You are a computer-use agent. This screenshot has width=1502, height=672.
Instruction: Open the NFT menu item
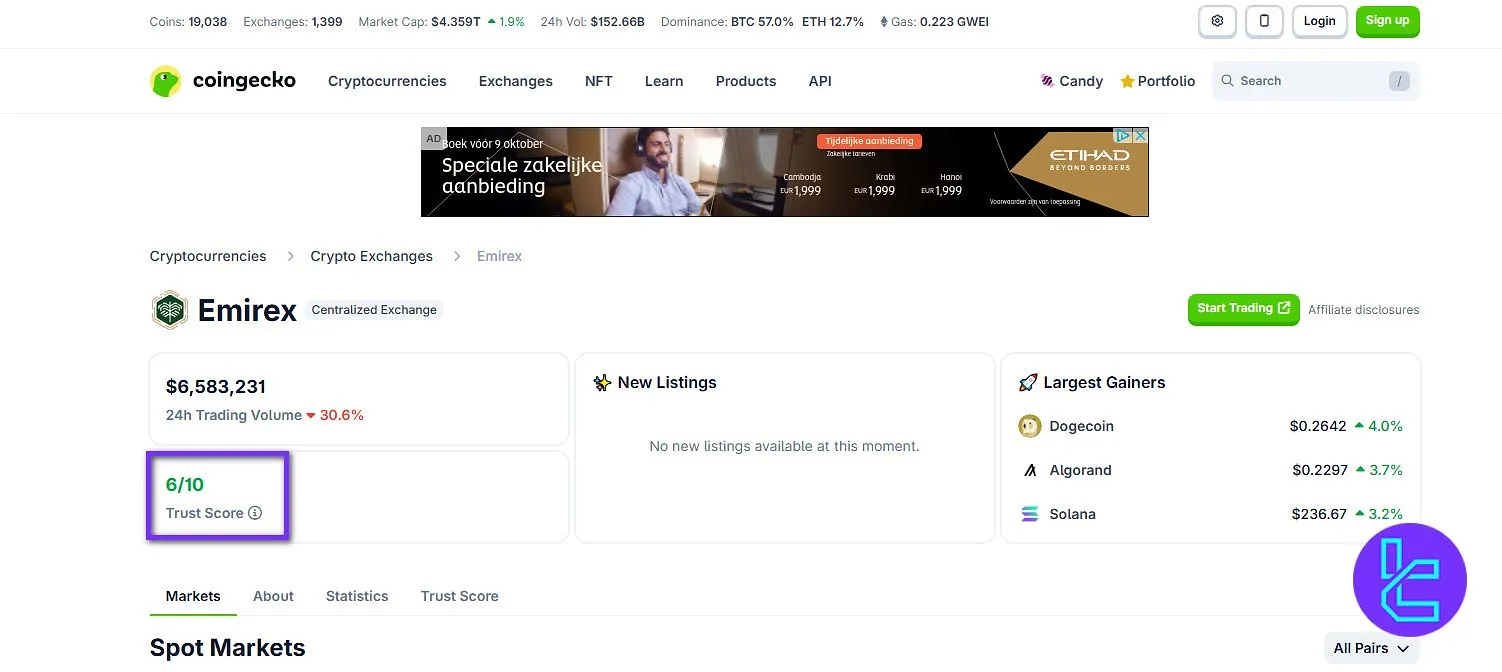click(598, 81)
